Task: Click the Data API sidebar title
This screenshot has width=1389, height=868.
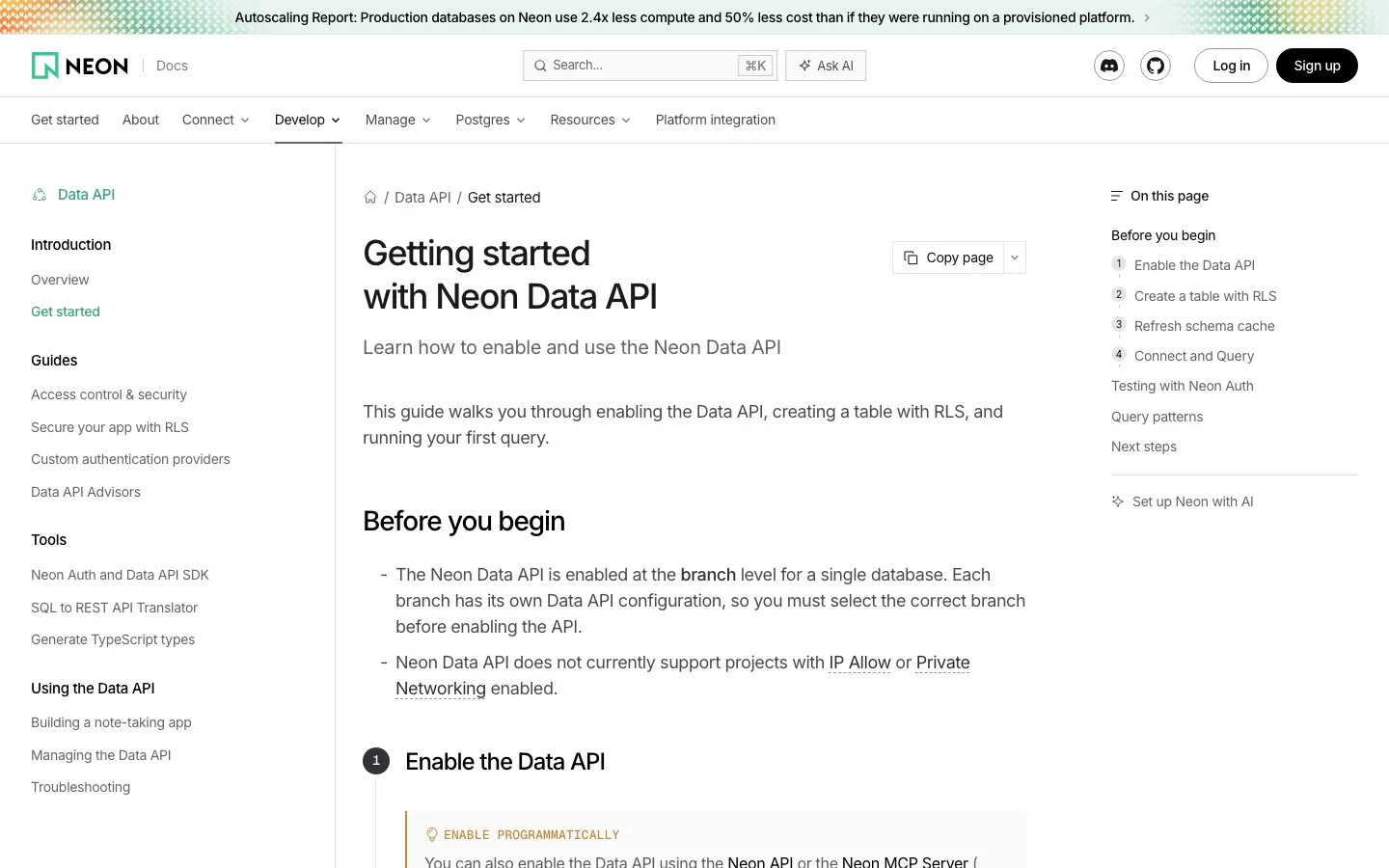Action: coord(86,195)
